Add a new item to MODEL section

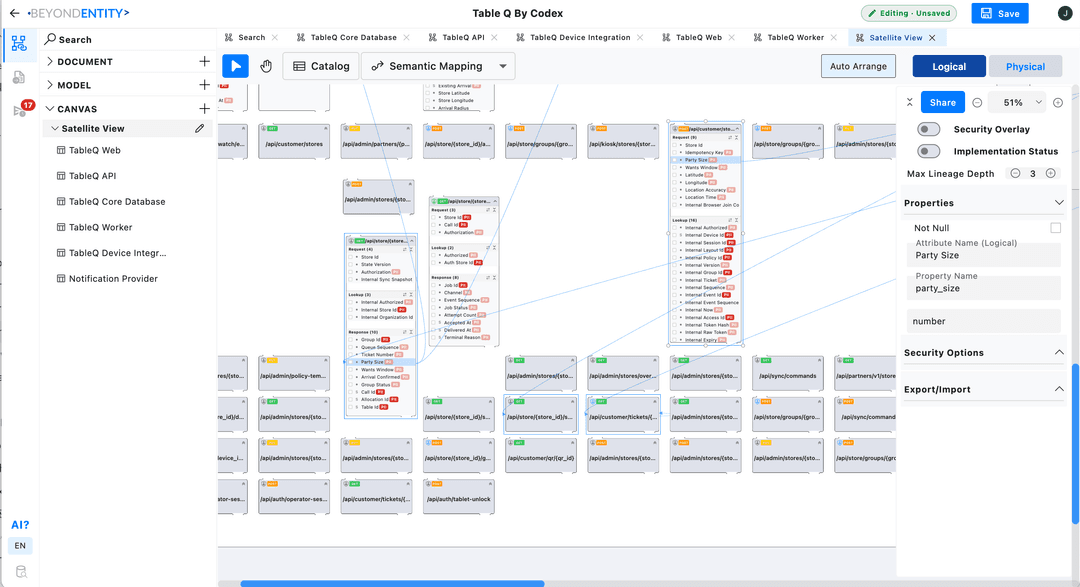tap(205, 85)
